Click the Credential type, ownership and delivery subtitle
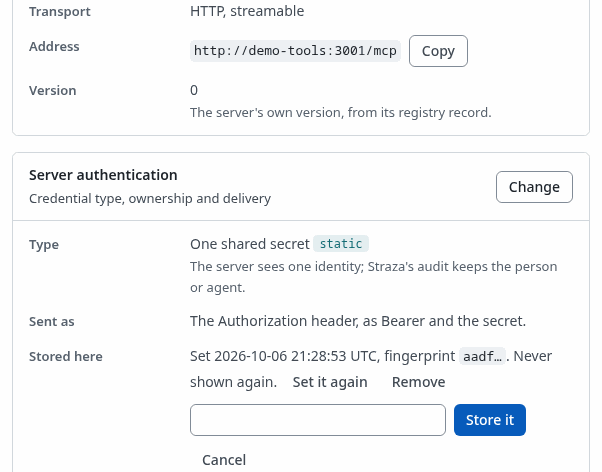This screenshot has width=602, height=472. (x=150, y=199)
